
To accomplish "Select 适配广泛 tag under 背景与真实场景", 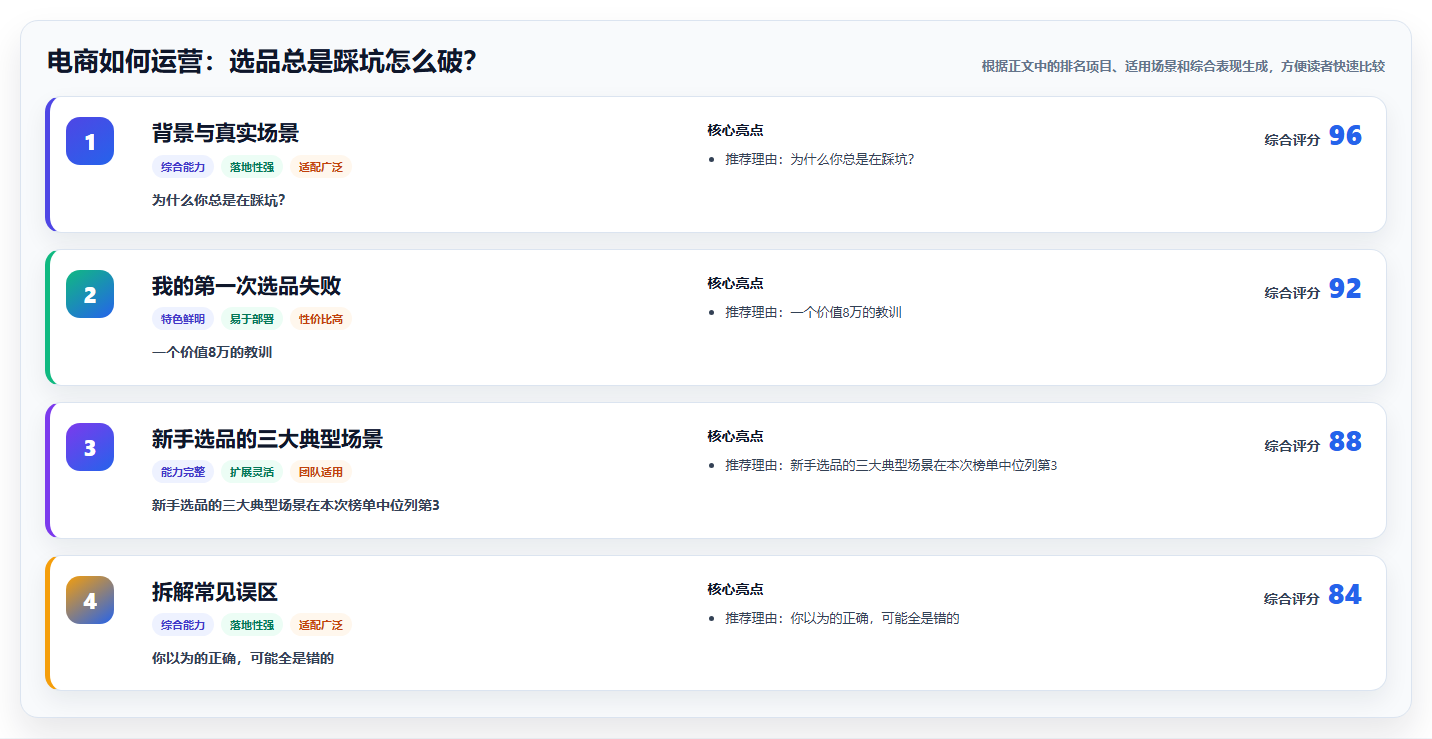I will click(x=321, y=167).
